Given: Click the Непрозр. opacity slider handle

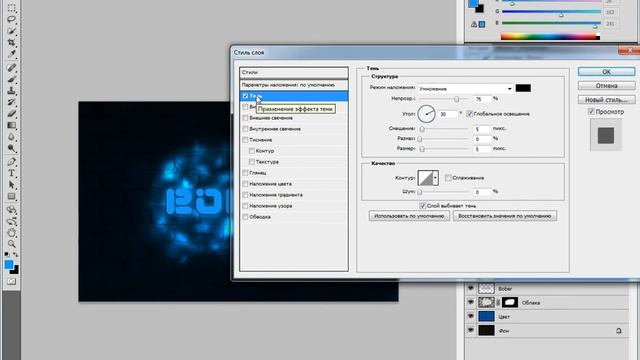Looking at the screenshot, I should coord(456,99).
